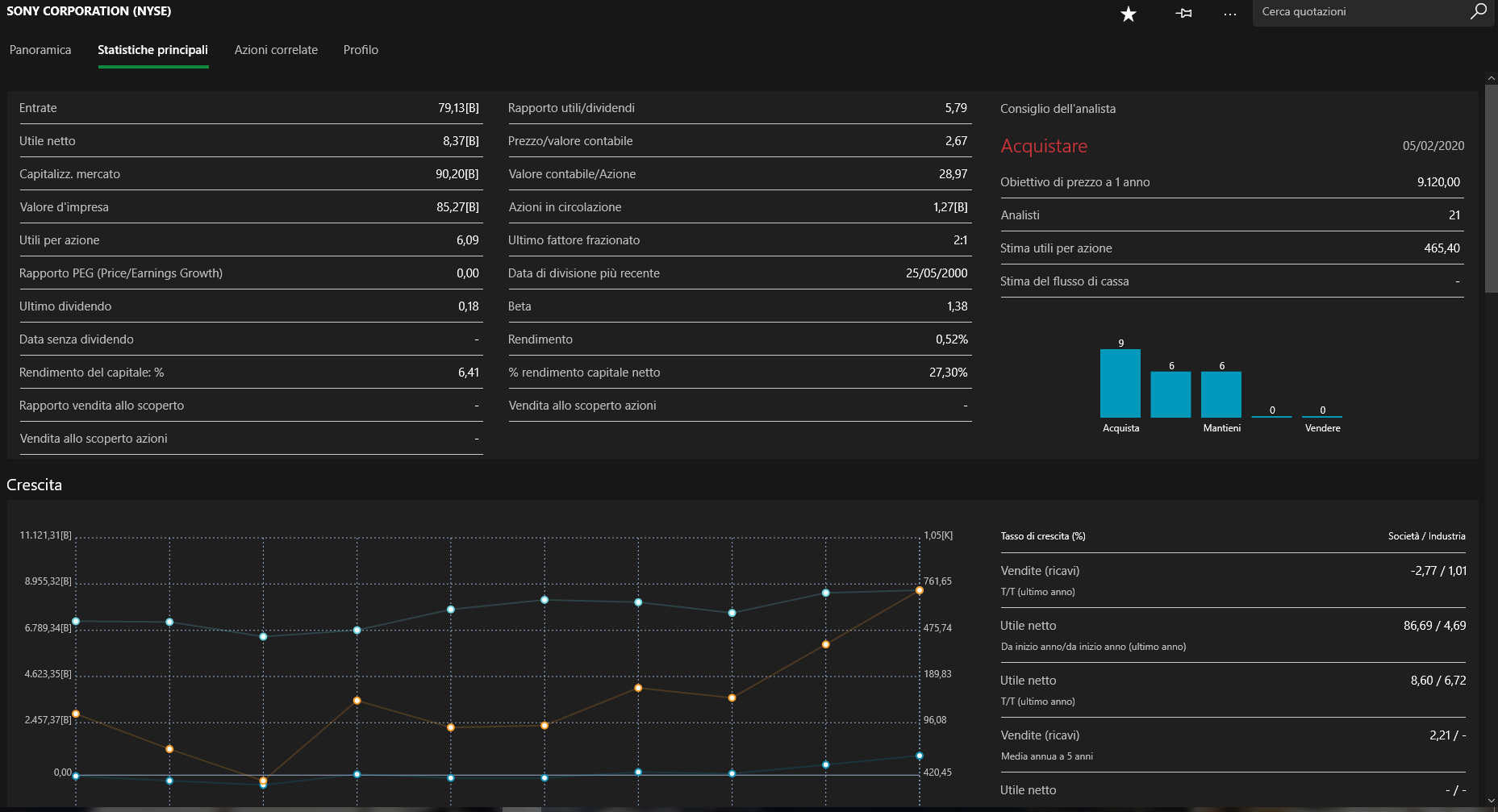Image resolution: width=1498 pixels, height=812 pixels.
Task: Click Azioni in circolazione value 1,27[B]
Action: coord(950,207)
